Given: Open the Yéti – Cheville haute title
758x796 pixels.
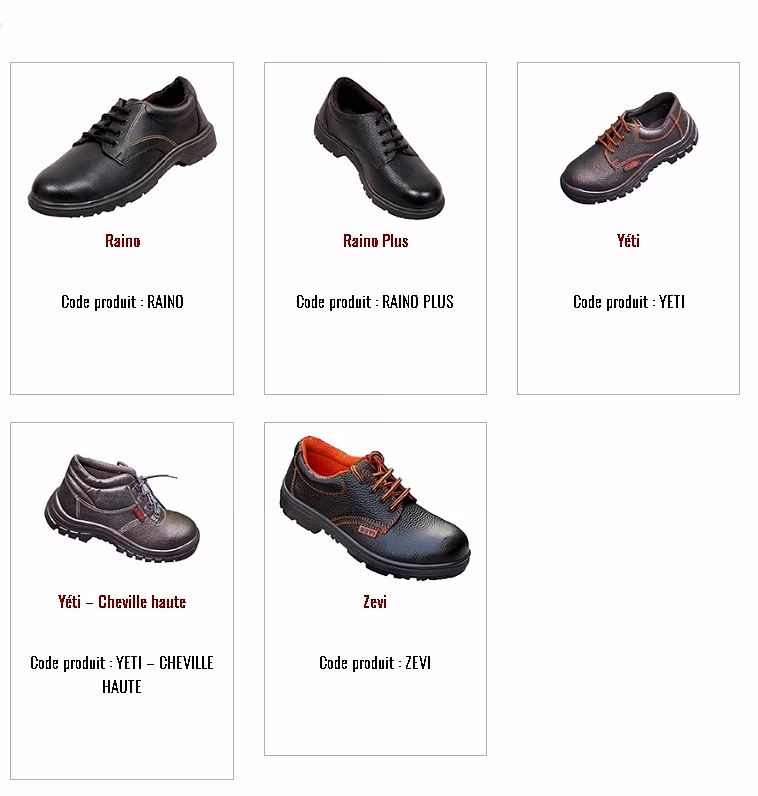Looking at the screenshot, I should 122,602.
